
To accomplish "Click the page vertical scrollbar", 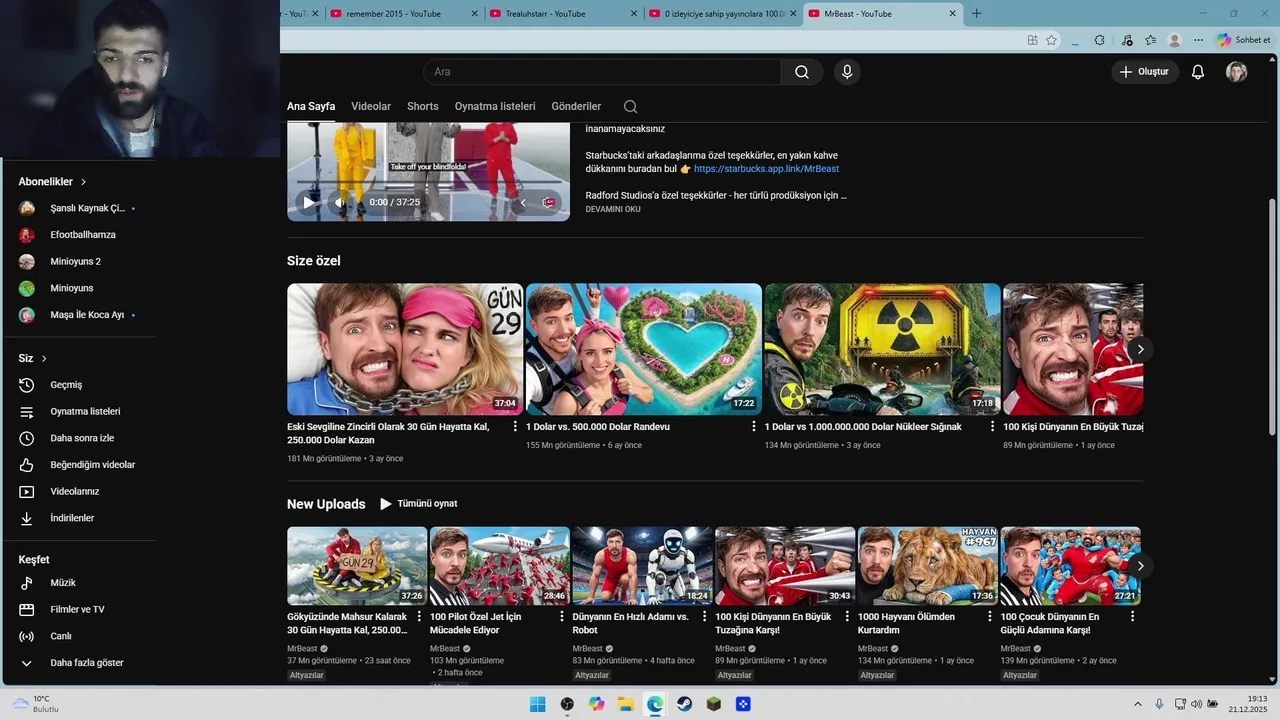I will pyautogui.click(x=1272, y=315).
